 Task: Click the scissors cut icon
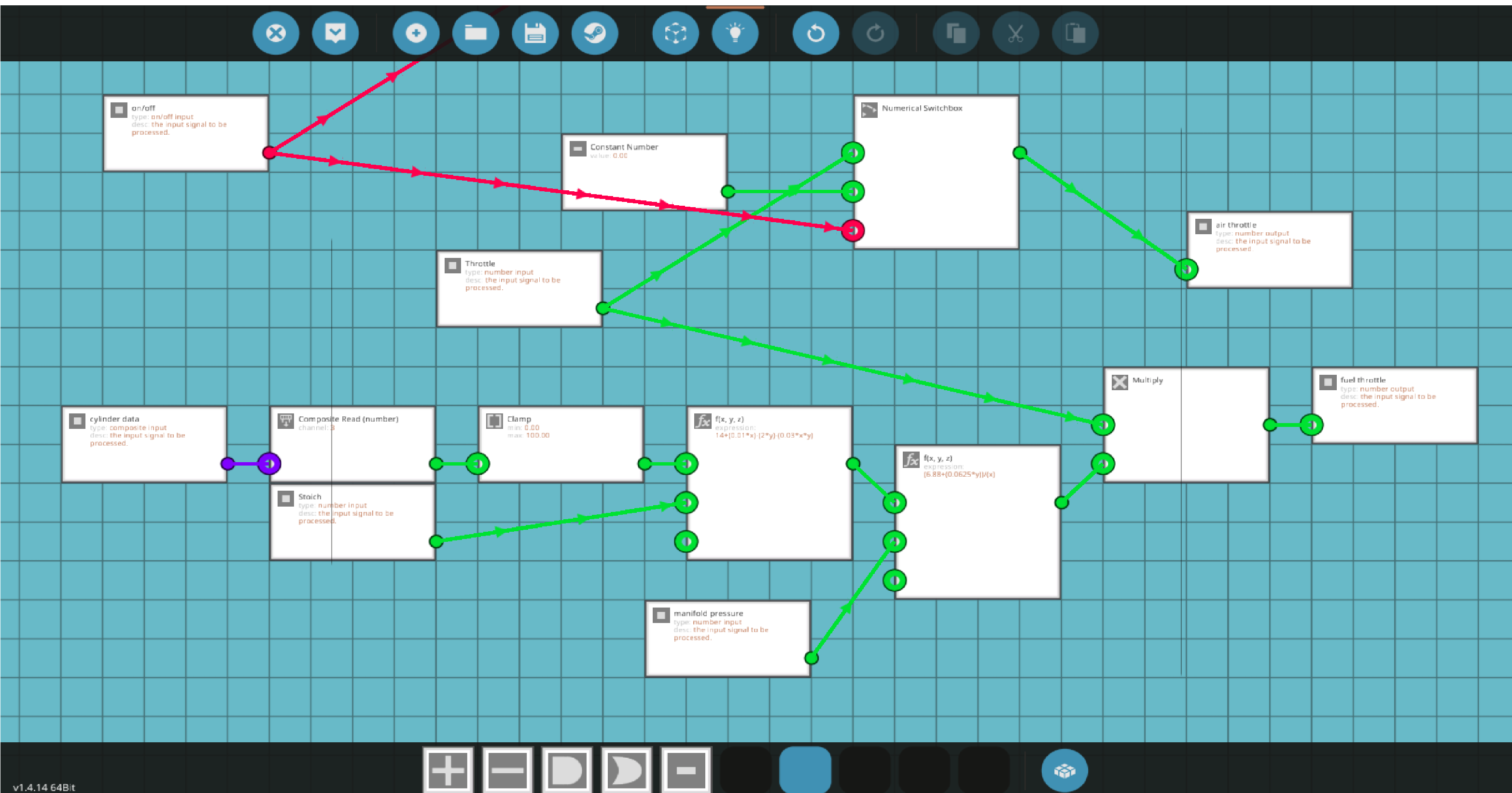point(1015,33)
